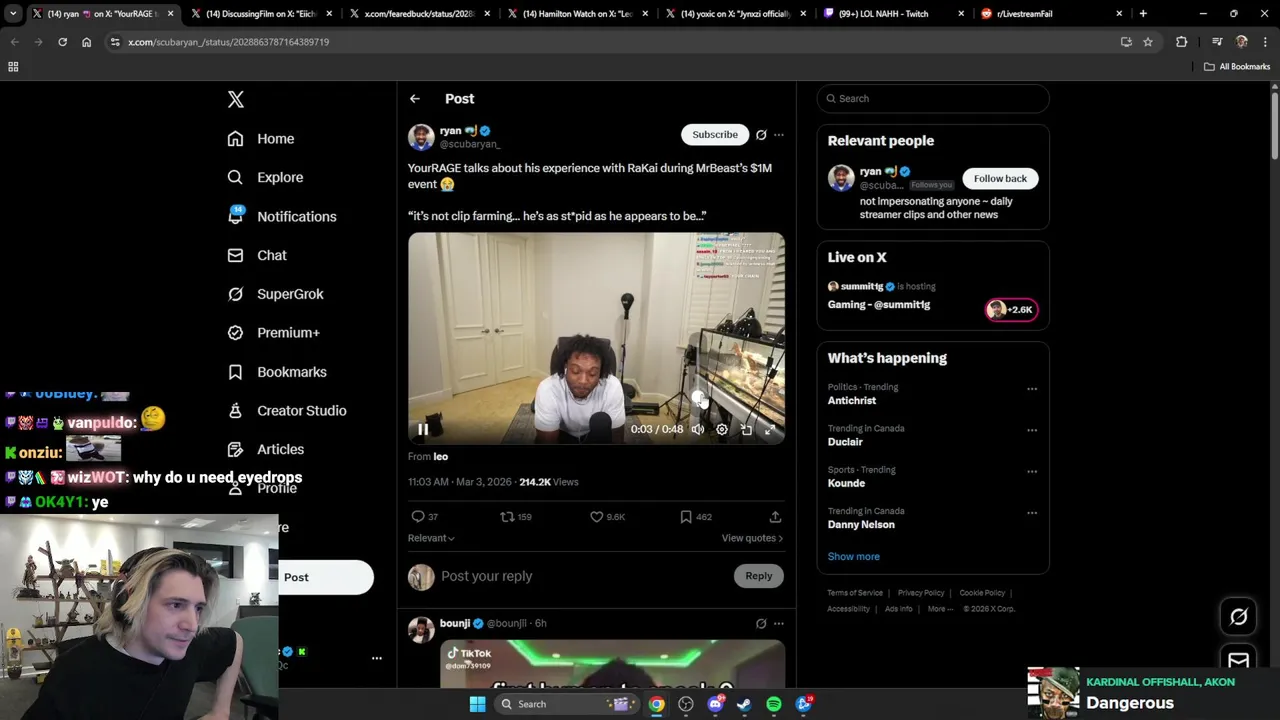Open Spotify from taskbar
Viewport: 1280px width, 720px height.
(774, 704)
